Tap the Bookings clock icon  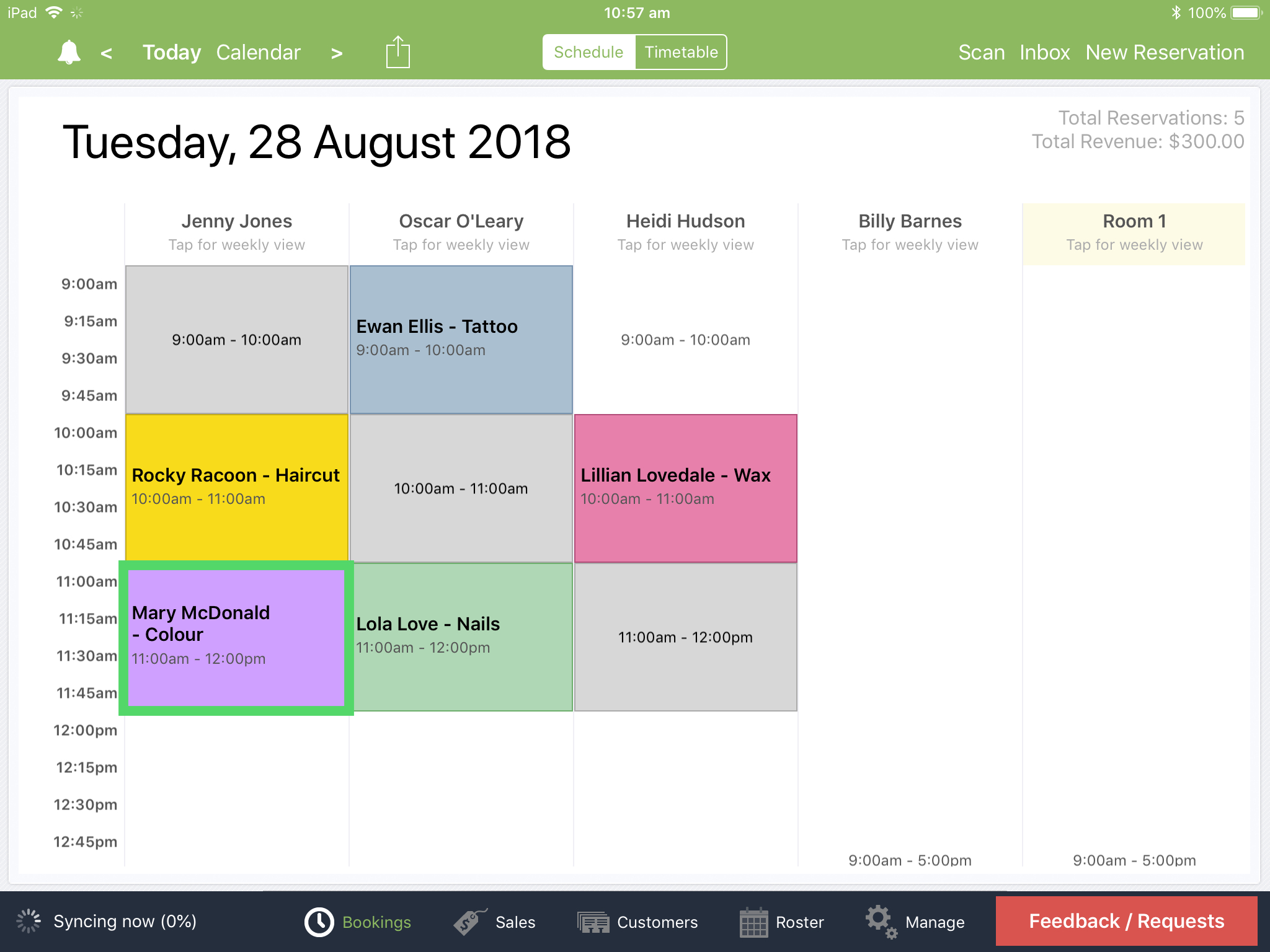point(319,922)
